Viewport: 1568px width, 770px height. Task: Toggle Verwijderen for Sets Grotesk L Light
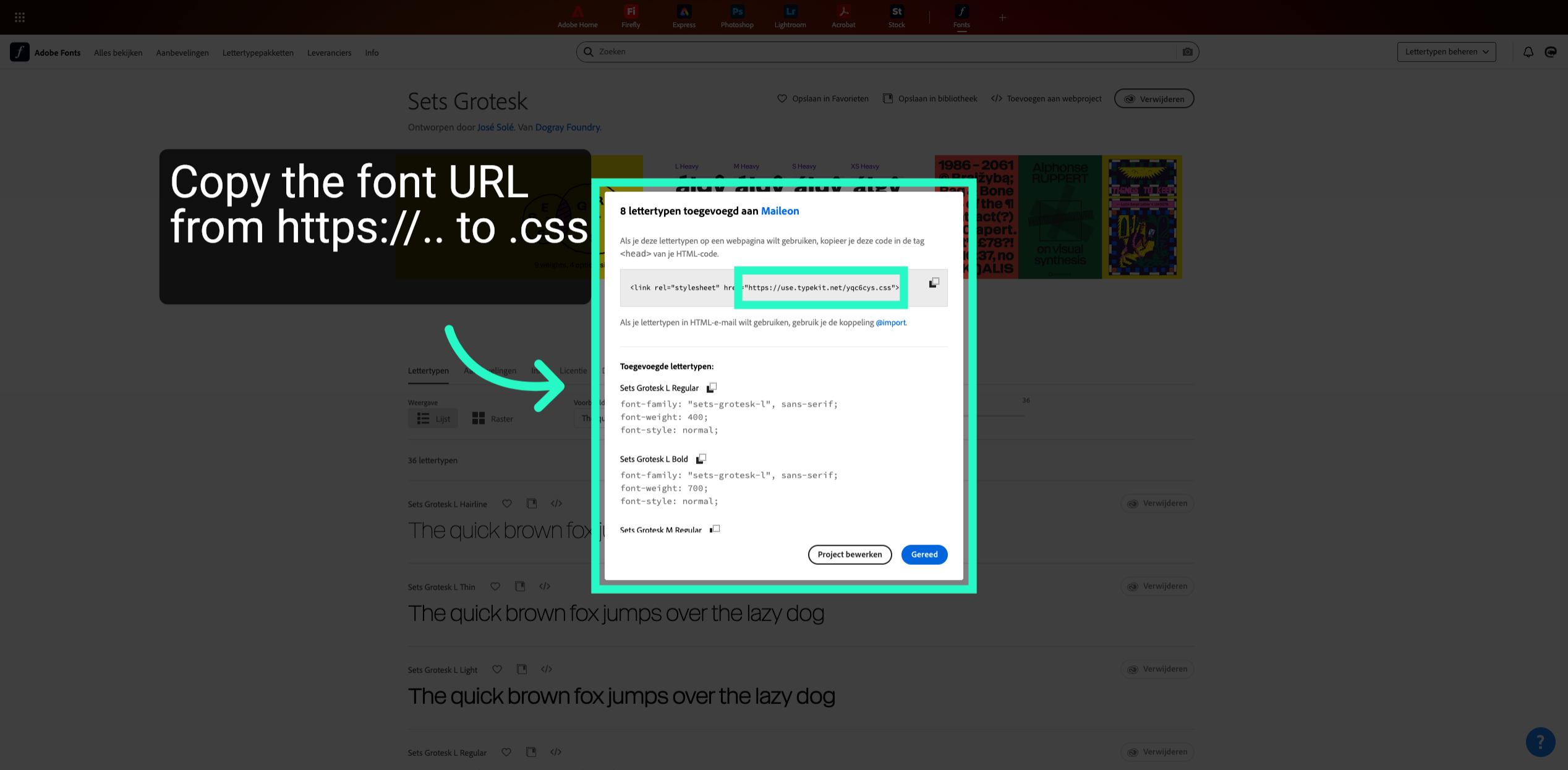[x=1157, y=669]
